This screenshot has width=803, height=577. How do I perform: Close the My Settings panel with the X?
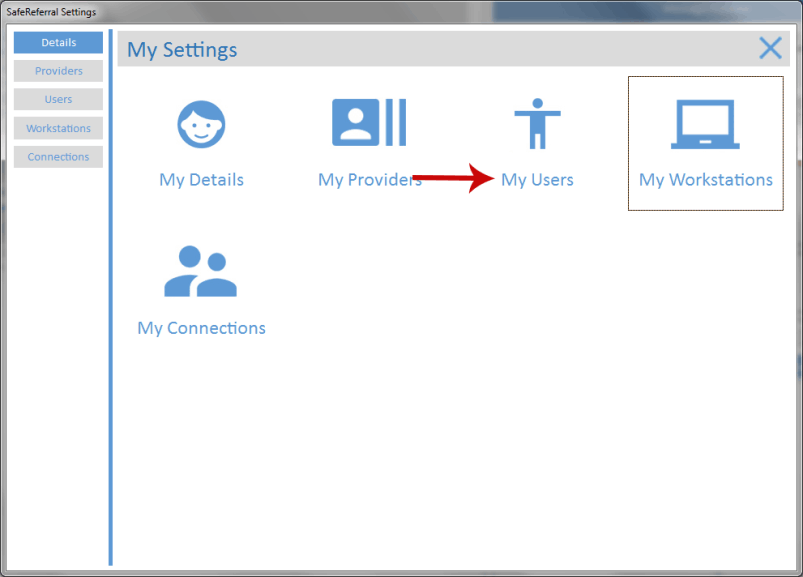point(770,48)
